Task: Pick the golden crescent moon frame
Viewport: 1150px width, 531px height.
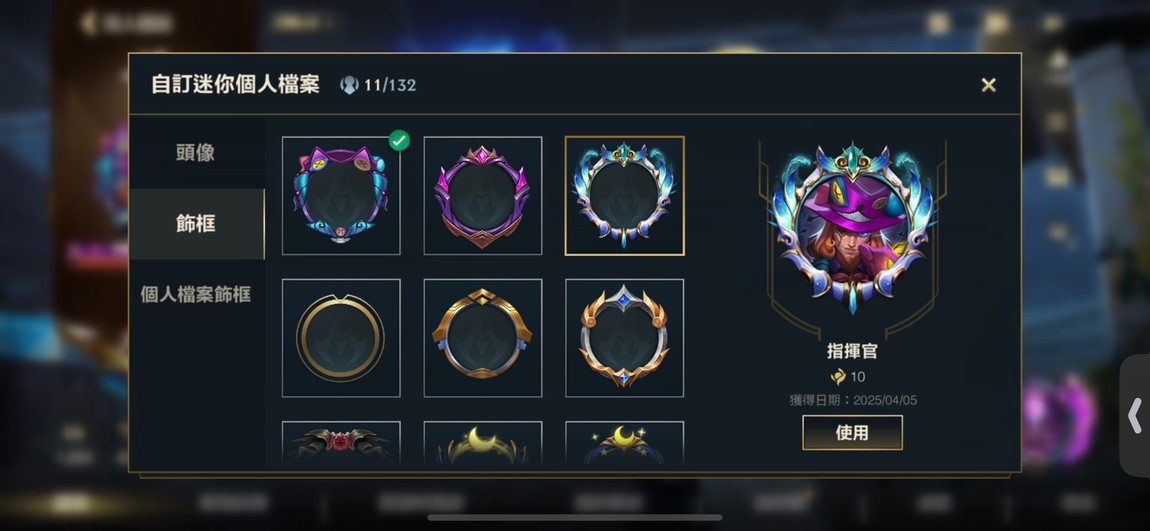Action: click(x=483, y=443)
